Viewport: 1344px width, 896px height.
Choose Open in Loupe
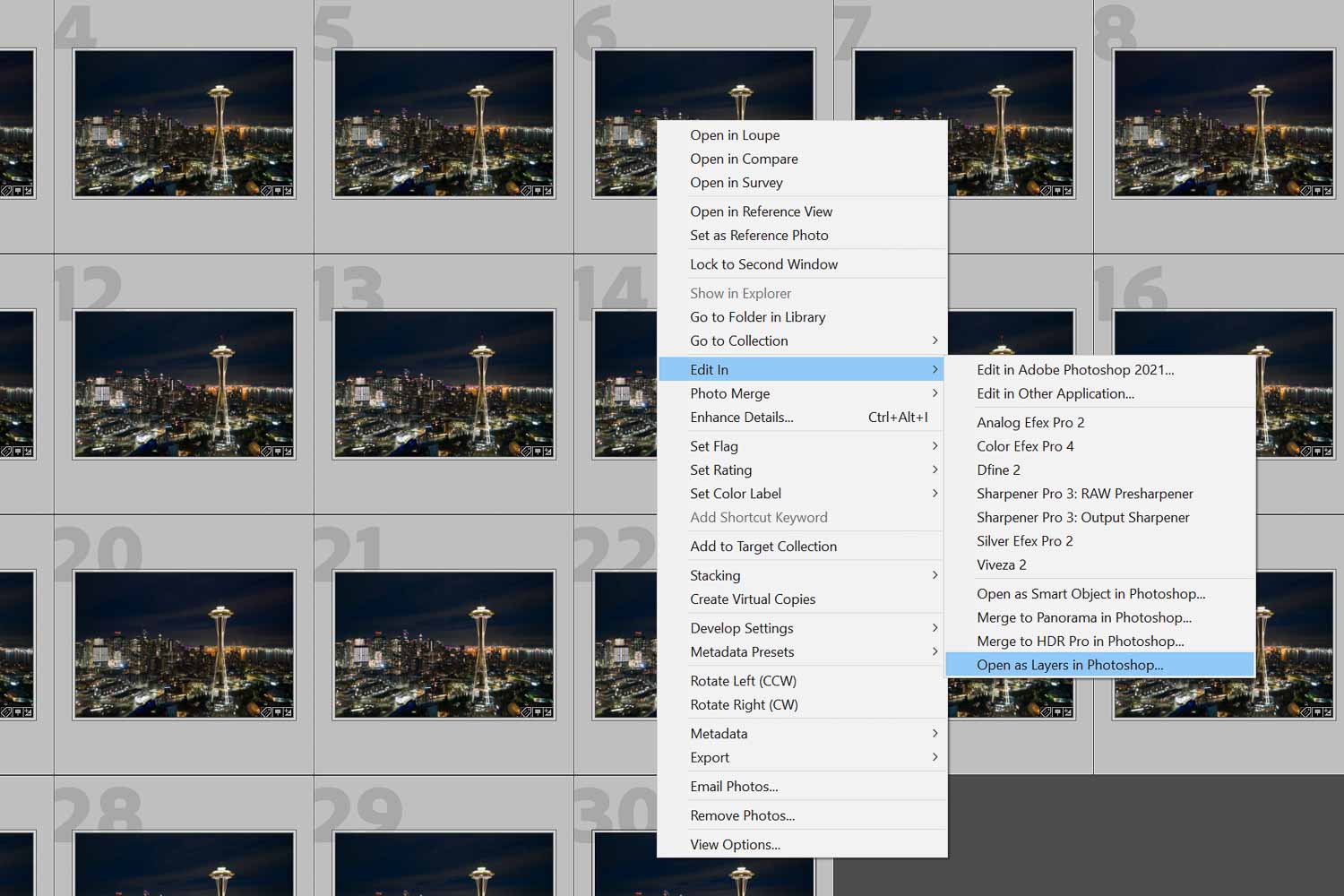pos(802,135)
